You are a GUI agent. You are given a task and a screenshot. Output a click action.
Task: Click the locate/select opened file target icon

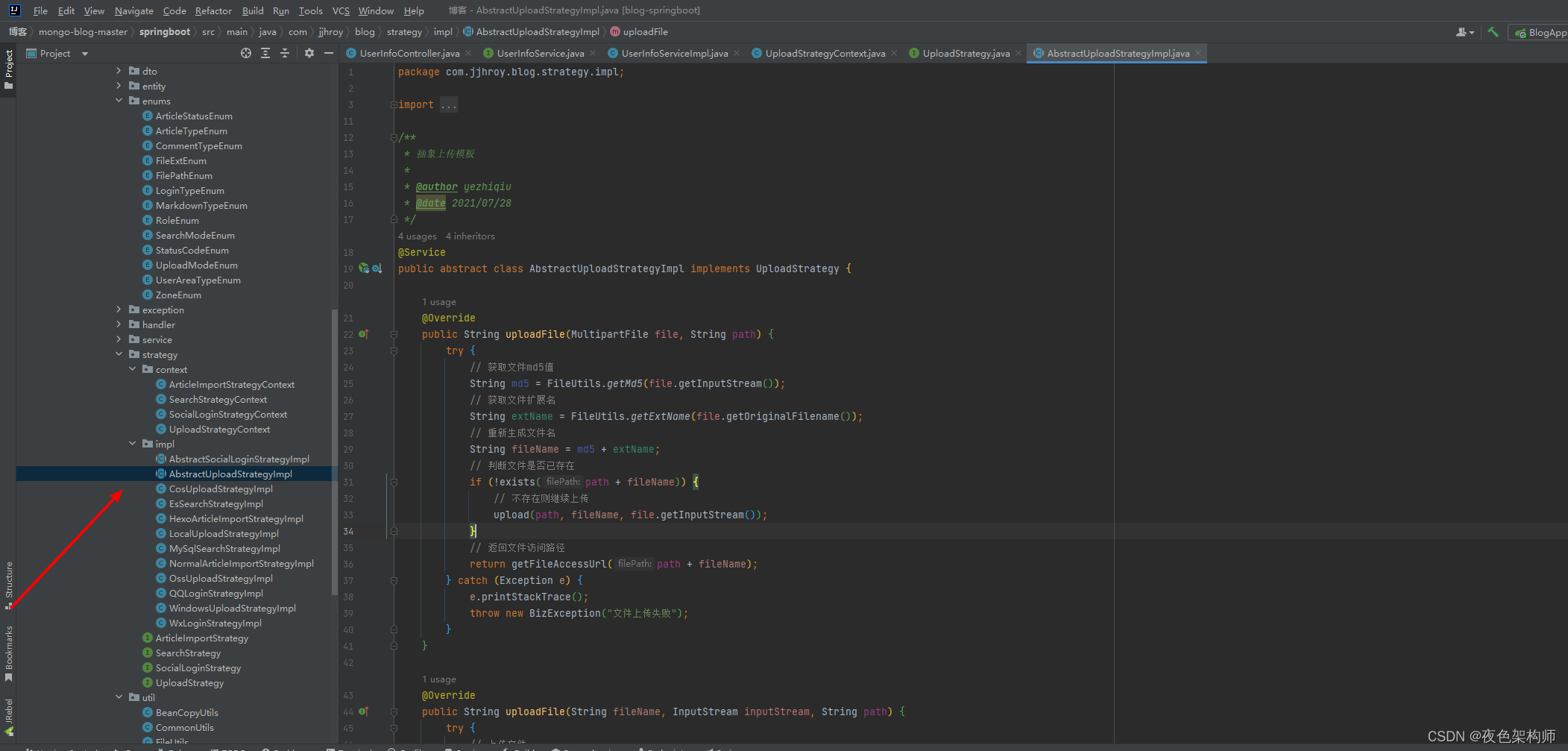click(x=246, y=53)
